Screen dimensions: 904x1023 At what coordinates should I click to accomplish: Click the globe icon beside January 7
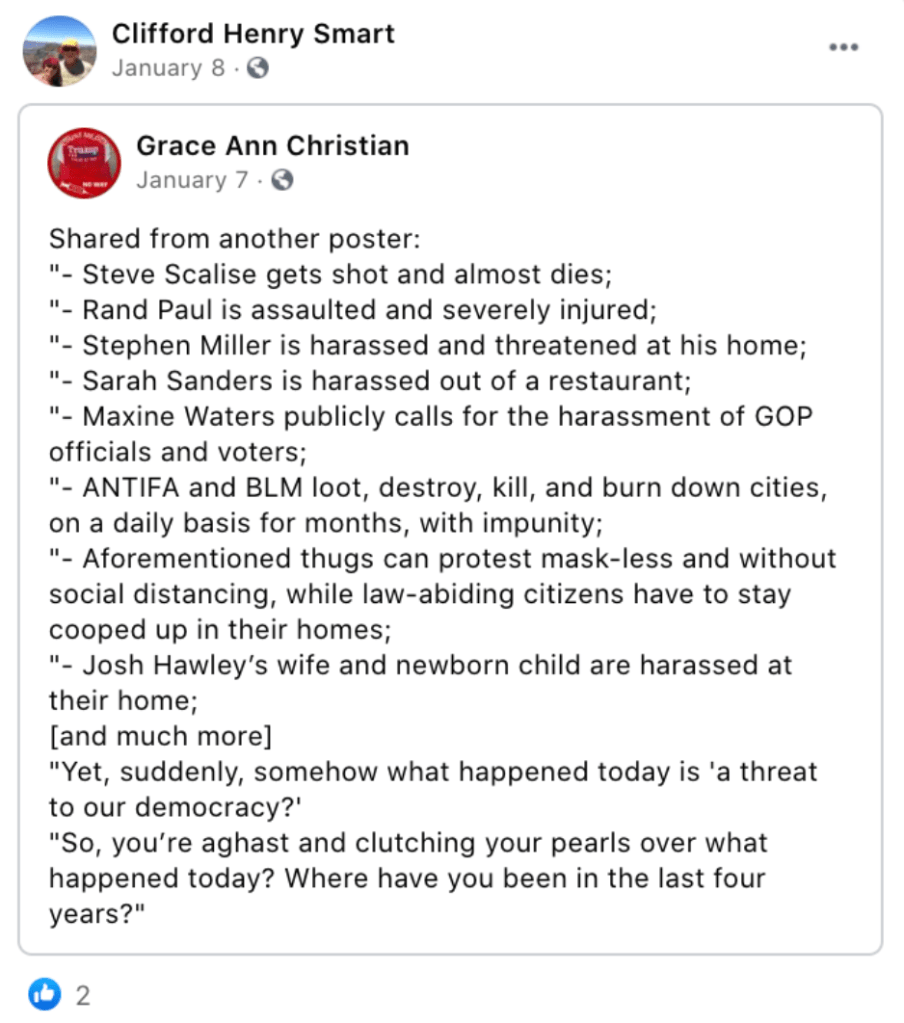[x=283, y=181]
